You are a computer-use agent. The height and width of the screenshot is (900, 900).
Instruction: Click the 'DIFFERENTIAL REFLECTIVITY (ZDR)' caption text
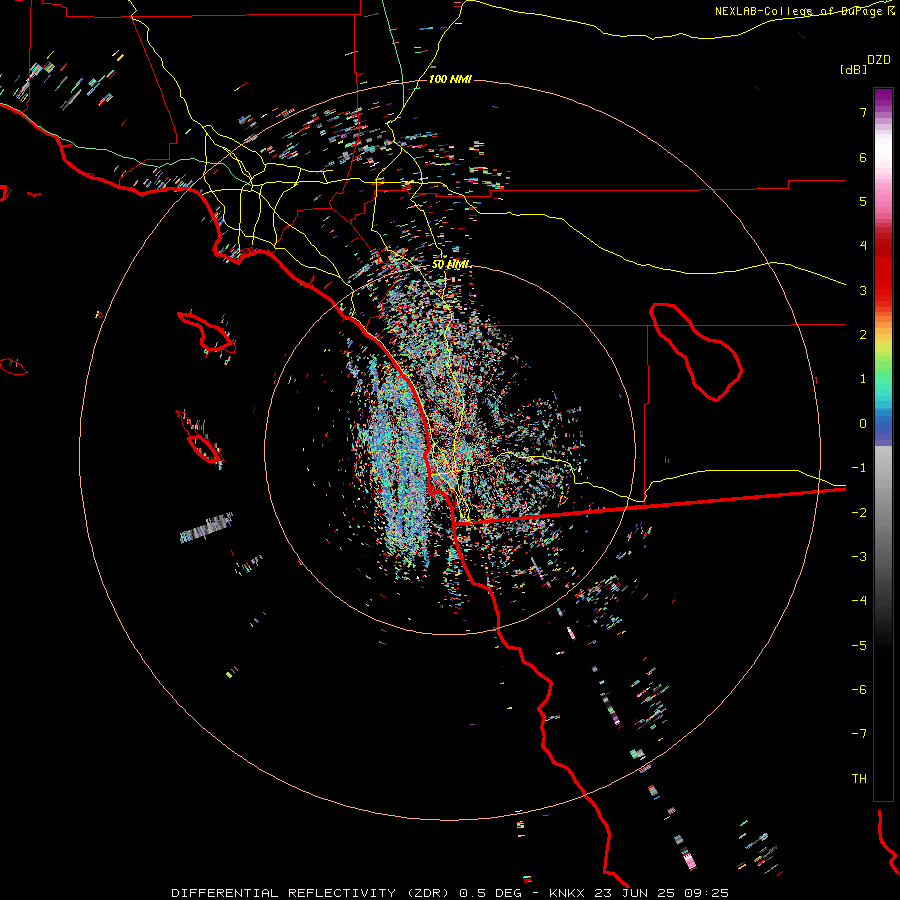[x=313, y=893]
